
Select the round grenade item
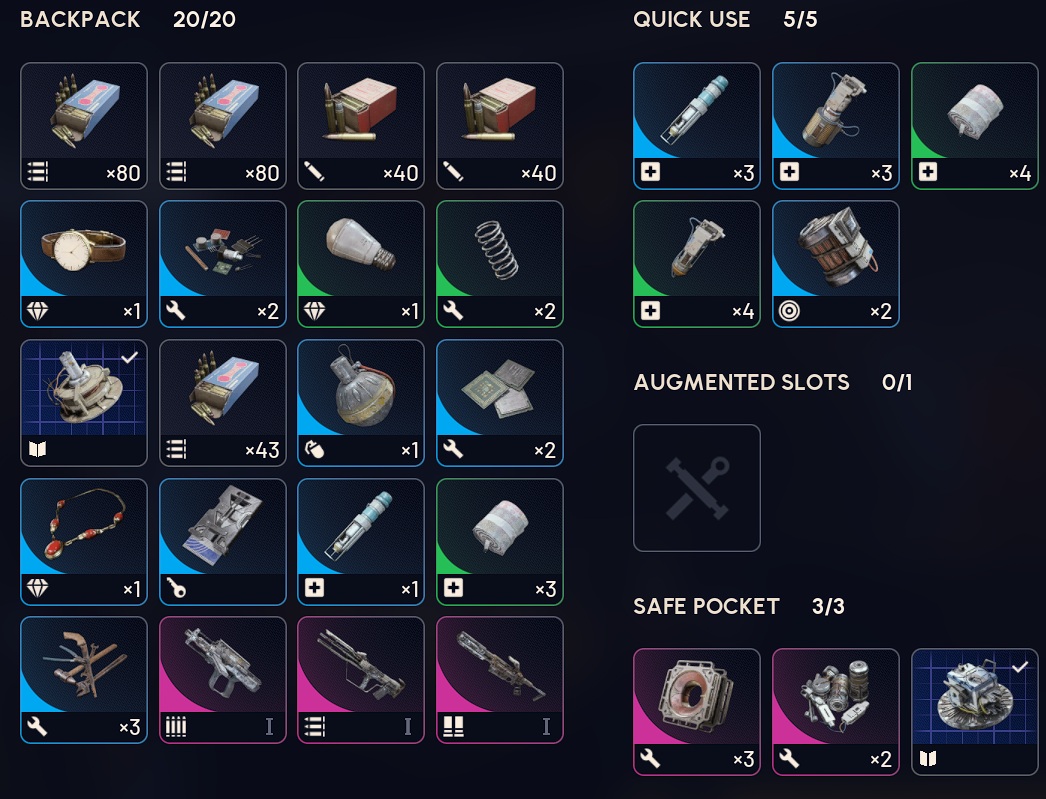pyautogui.click(x=361, y=403)
